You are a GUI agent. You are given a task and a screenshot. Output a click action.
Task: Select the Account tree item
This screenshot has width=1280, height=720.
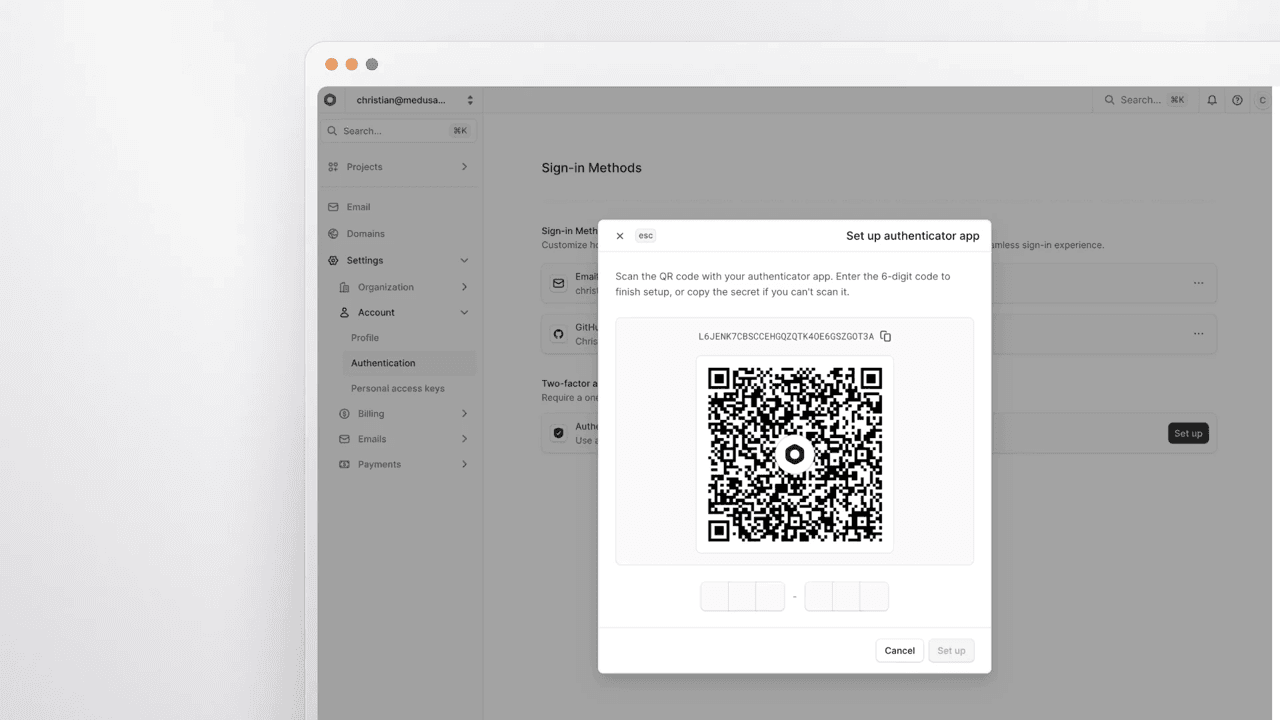405,313
